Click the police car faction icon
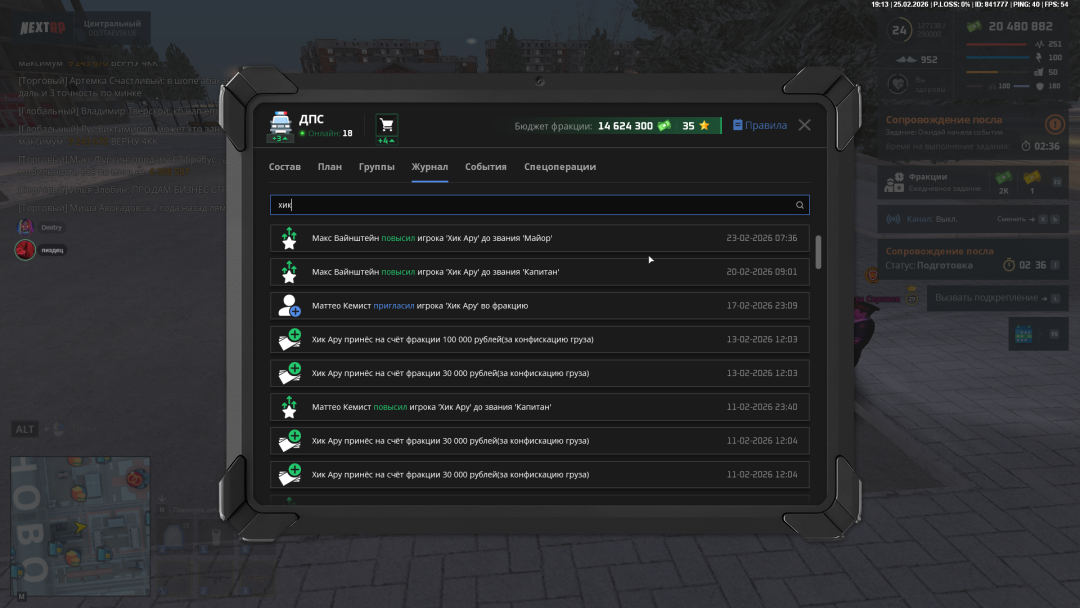Image resolution: width=1080 pixels, height=608 pixels. [280, 124]
